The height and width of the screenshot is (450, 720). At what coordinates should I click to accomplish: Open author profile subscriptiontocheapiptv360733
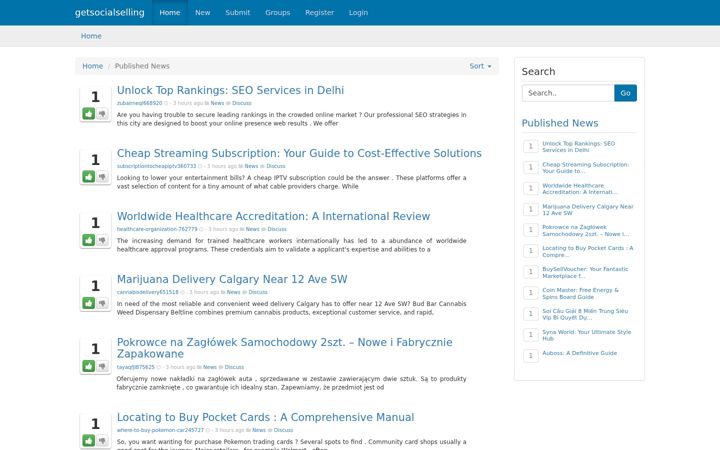pos(156,166)
